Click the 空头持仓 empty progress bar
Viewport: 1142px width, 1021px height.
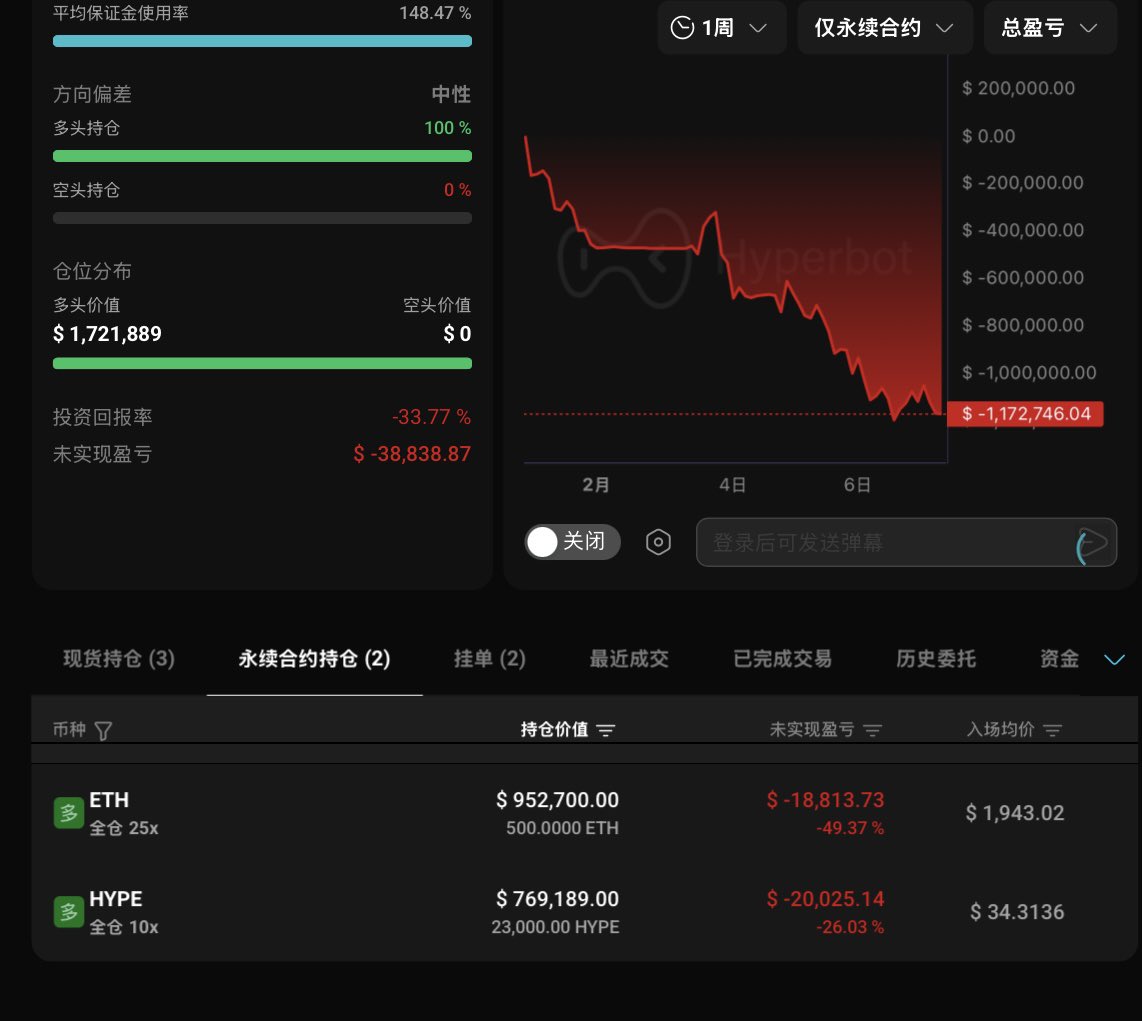pyautogui.click(x=262, y=218)
